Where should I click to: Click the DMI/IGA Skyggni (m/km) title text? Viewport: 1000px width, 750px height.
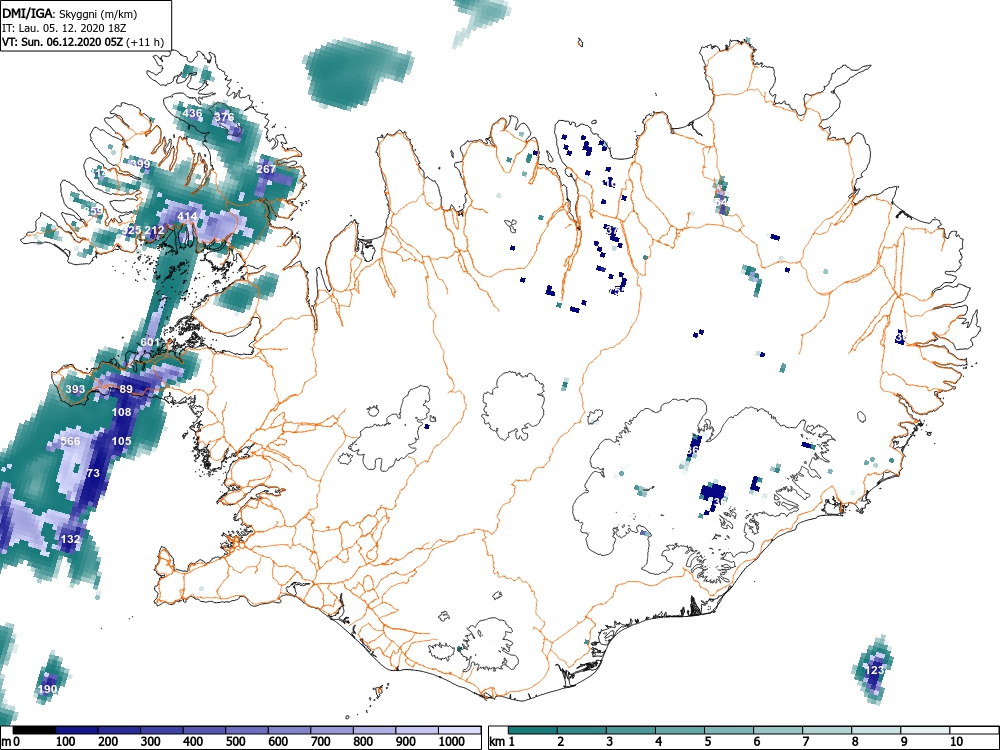(x=70, y=13)
